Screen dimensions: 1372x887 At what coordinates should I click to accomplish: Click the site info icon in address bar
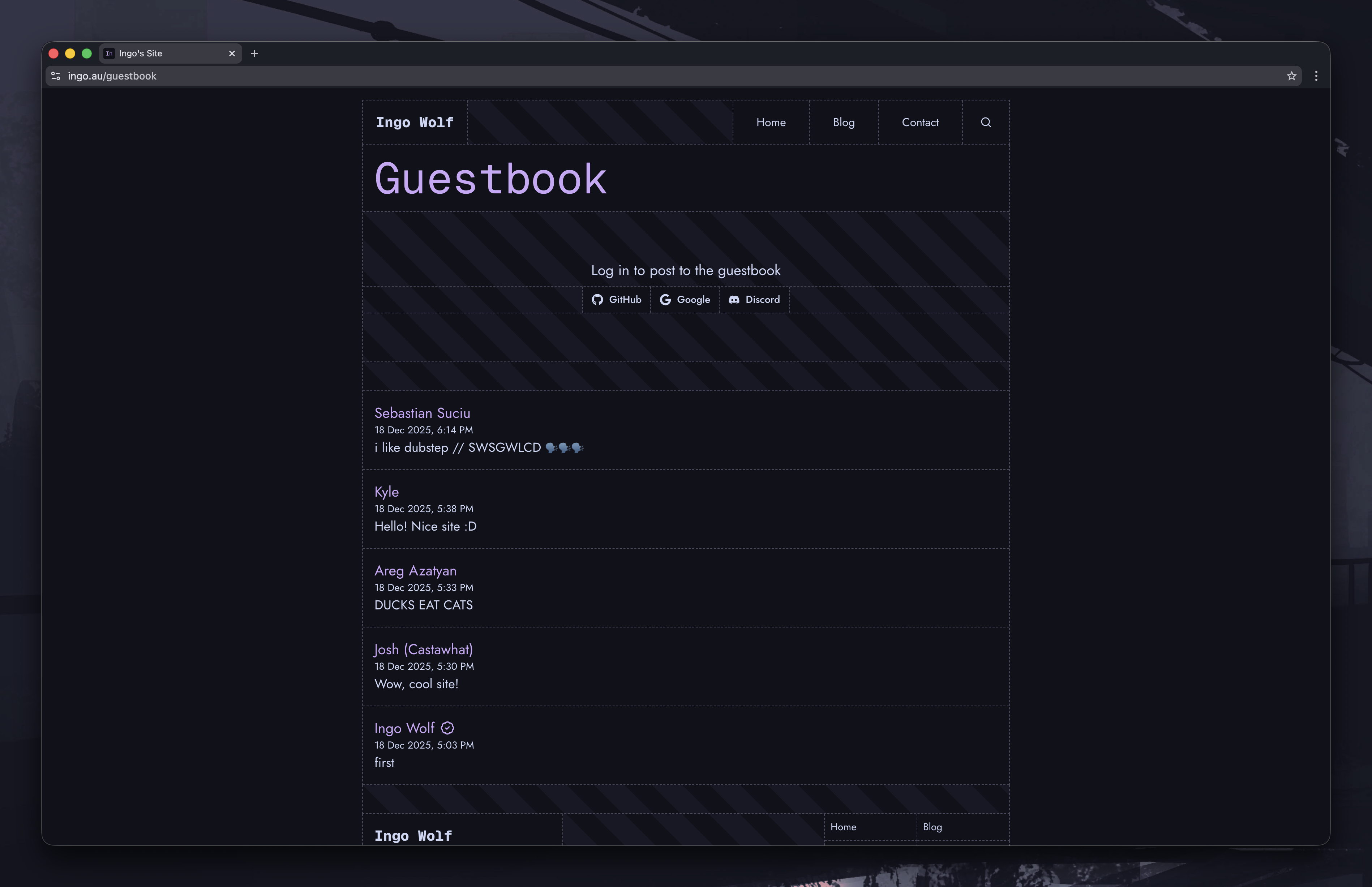click(56, 76)
